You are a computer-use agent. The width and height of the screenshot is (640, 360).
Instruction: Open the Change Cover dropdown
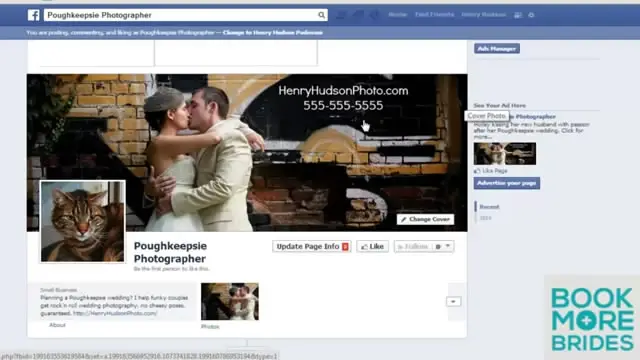coord(425,220)
